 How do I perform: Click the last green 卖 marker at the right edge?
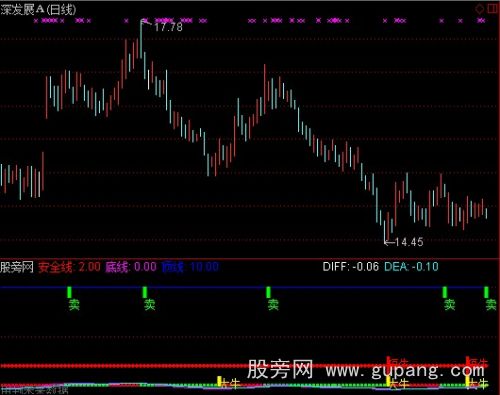pyautogui.click(x=491, y=305)
